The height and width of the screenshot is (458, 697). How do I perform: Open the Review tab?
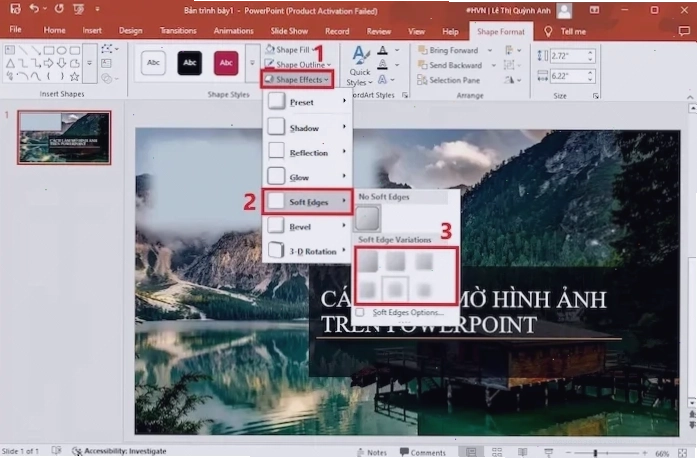tap(378, 31)
